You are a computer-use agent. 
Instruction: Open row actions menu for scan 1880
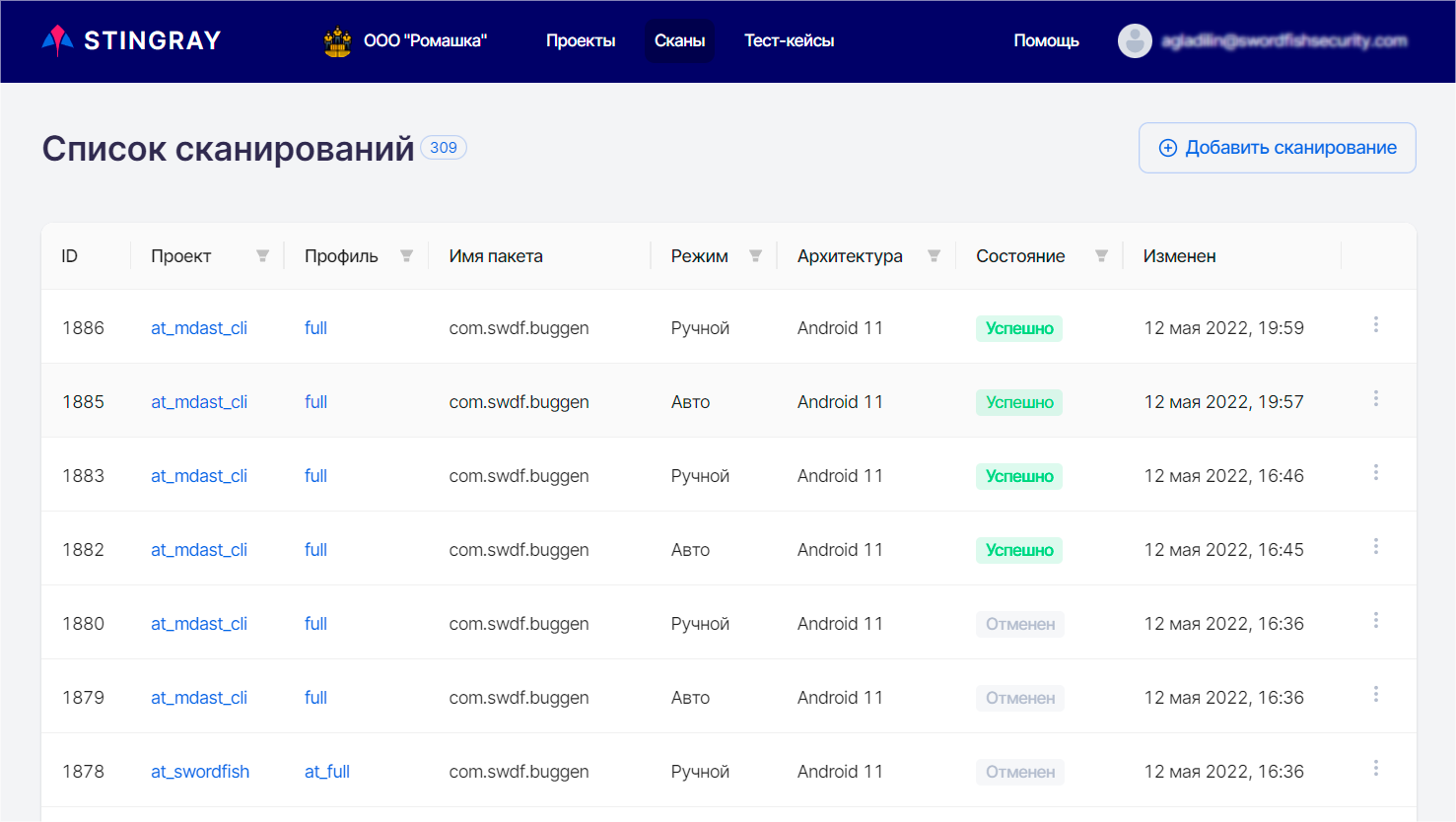point(1376,620)
